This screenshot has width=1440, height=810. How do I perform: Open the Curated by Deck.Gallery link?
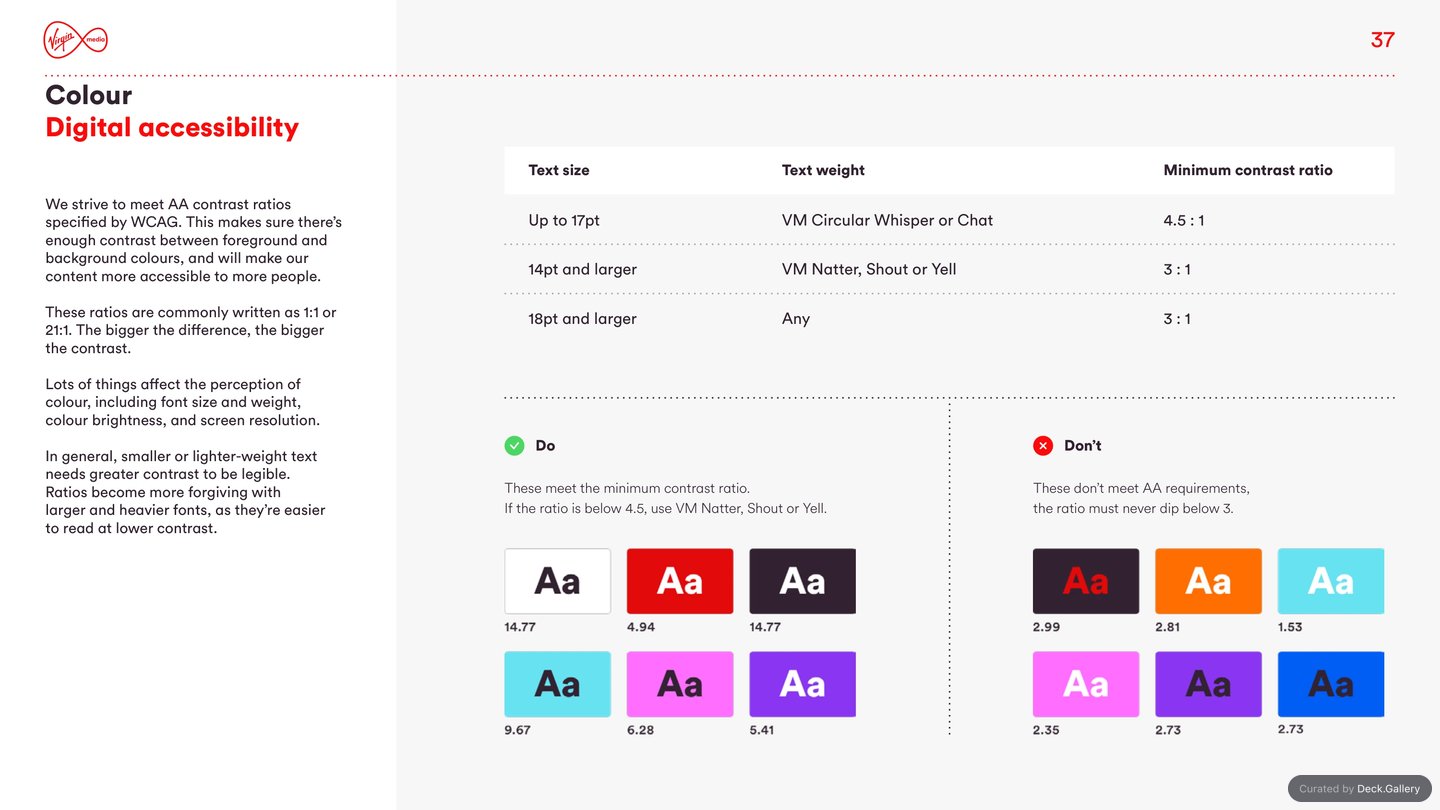[x=1360, y=788]
